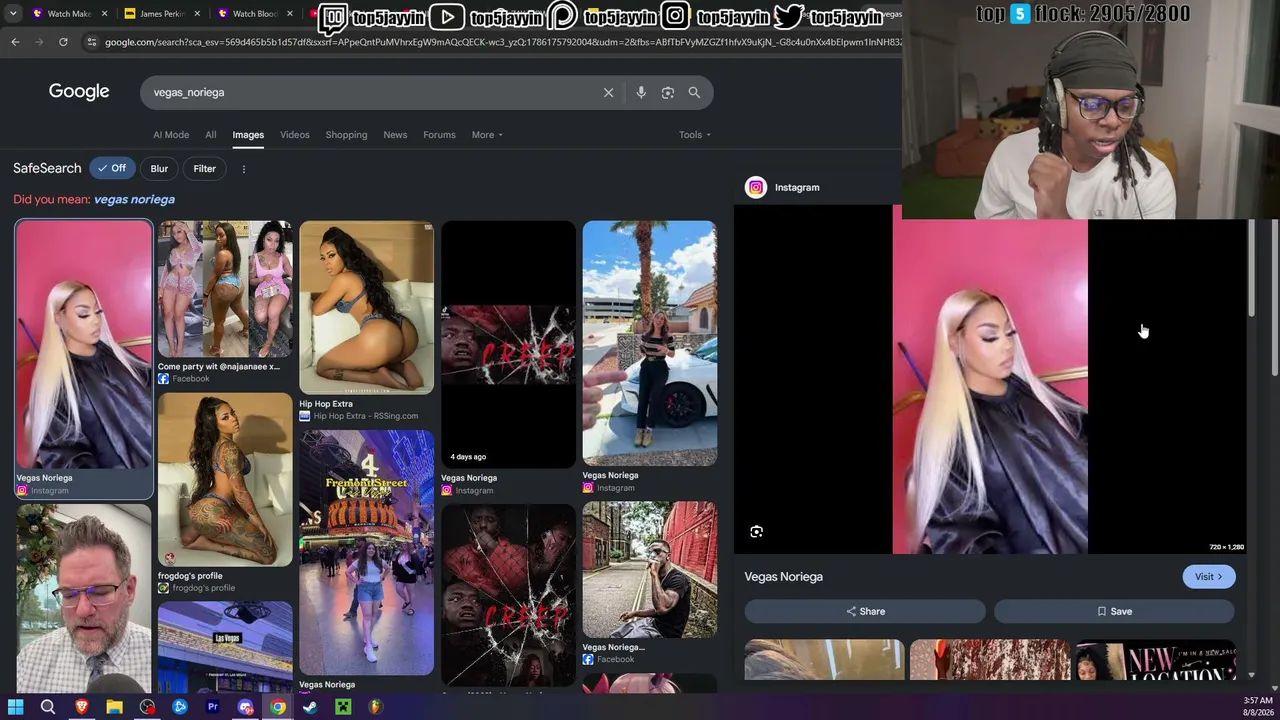This screenshot has width=1280, height=720.
Task: Reload the page with the refresh icon
Action: tap(63, 42)
